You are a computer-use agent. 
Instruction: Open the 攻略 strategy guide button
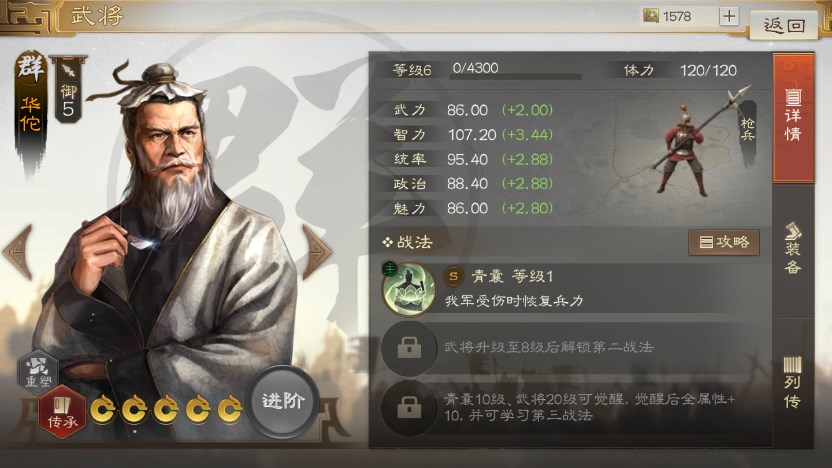(724, 242)
